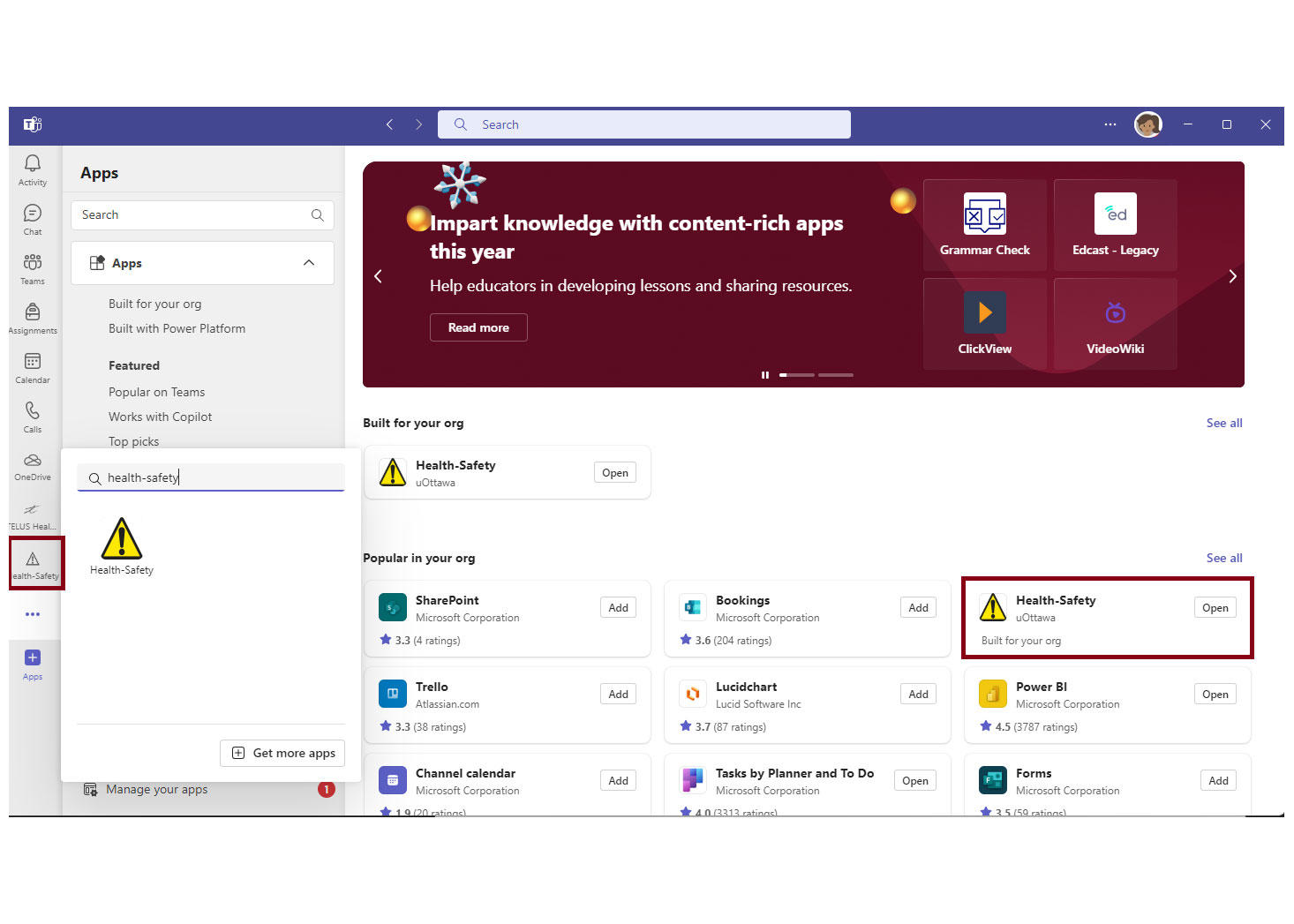The image size is (1294, 924).
Task: Collapse the Apps category list
Action: [309, 262]
